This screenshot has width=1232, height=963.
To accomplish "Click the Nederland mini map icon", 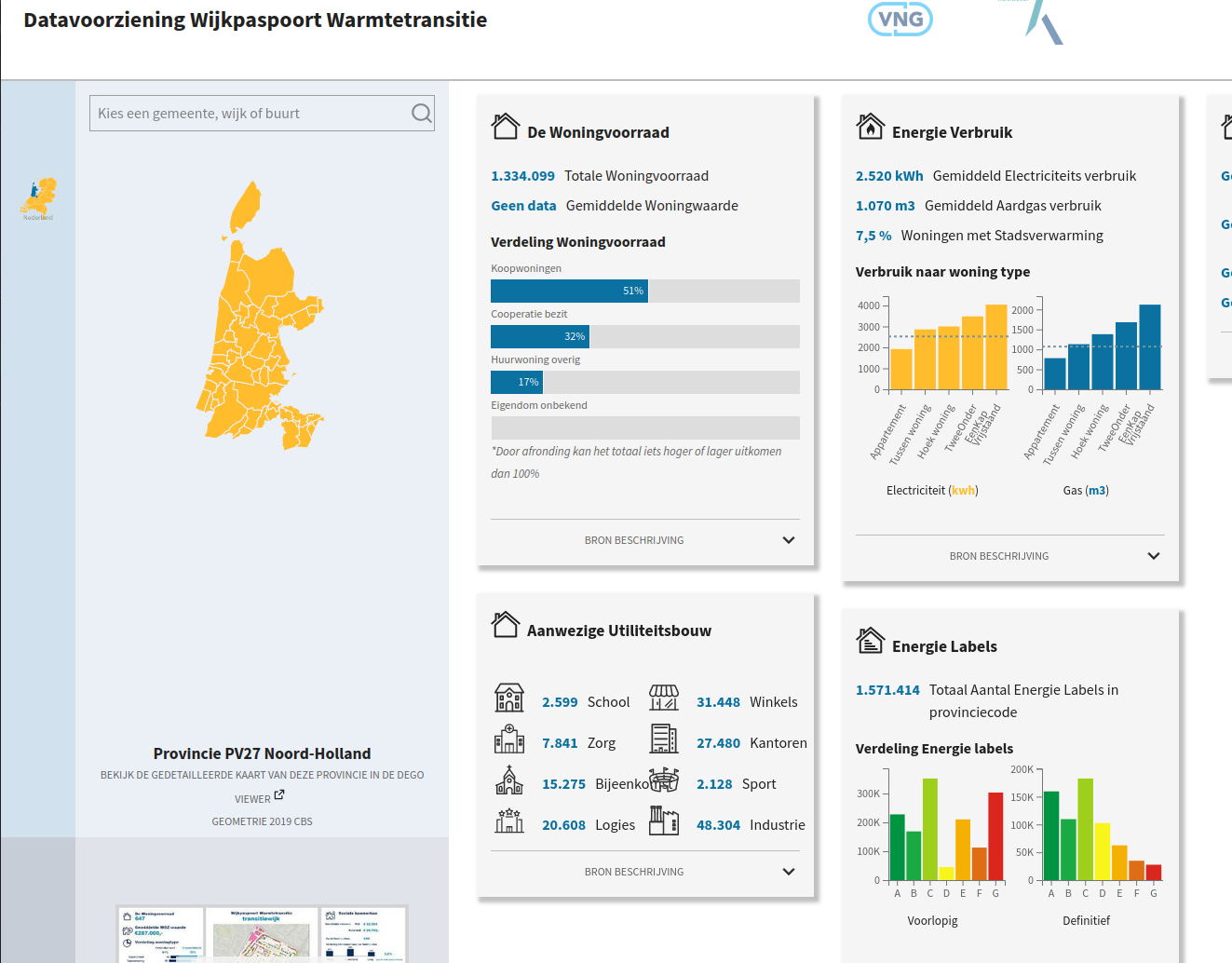I will pos(38,197).
